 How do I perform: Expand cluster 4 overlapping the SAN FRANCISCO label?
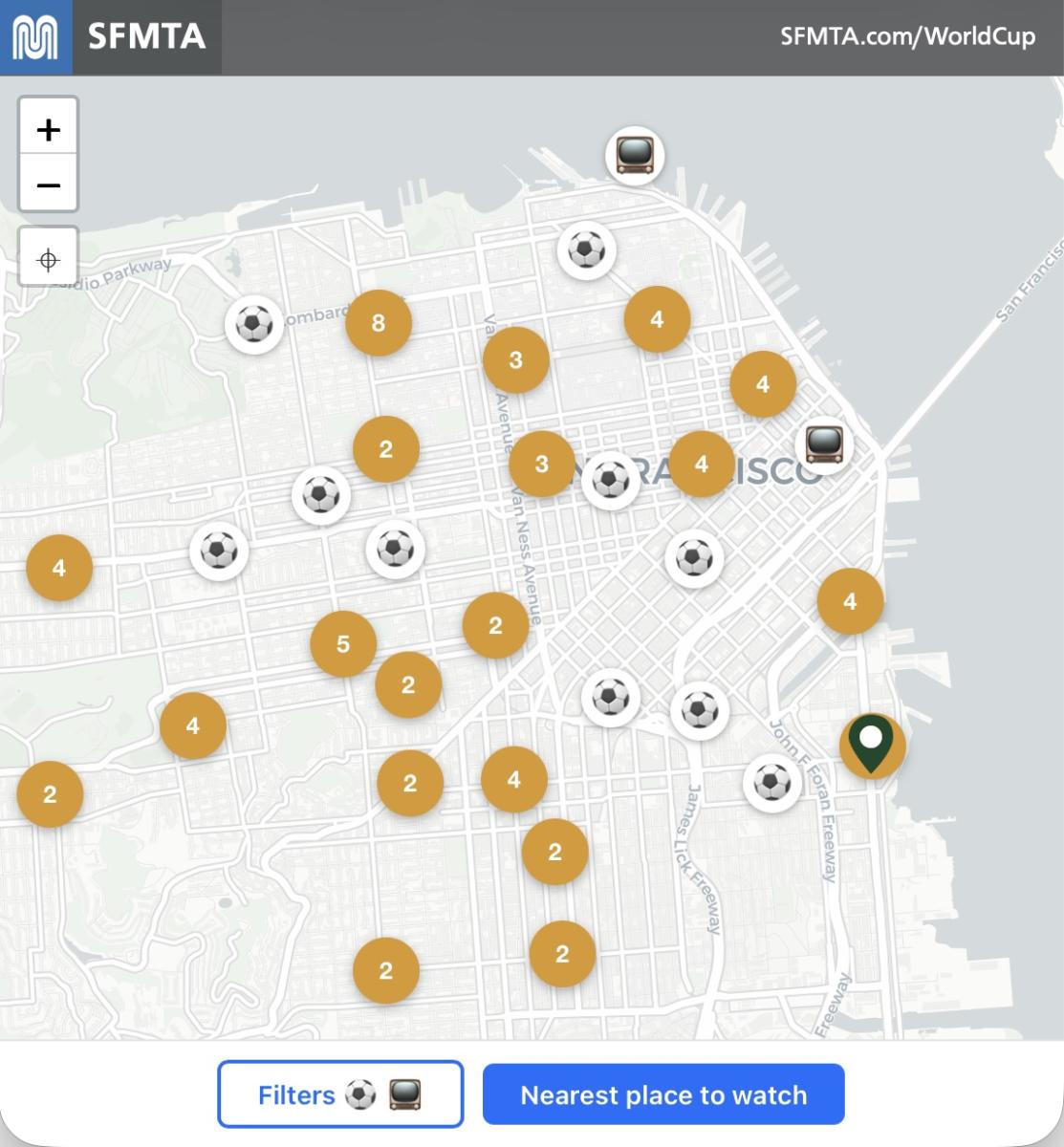[702, 464]
